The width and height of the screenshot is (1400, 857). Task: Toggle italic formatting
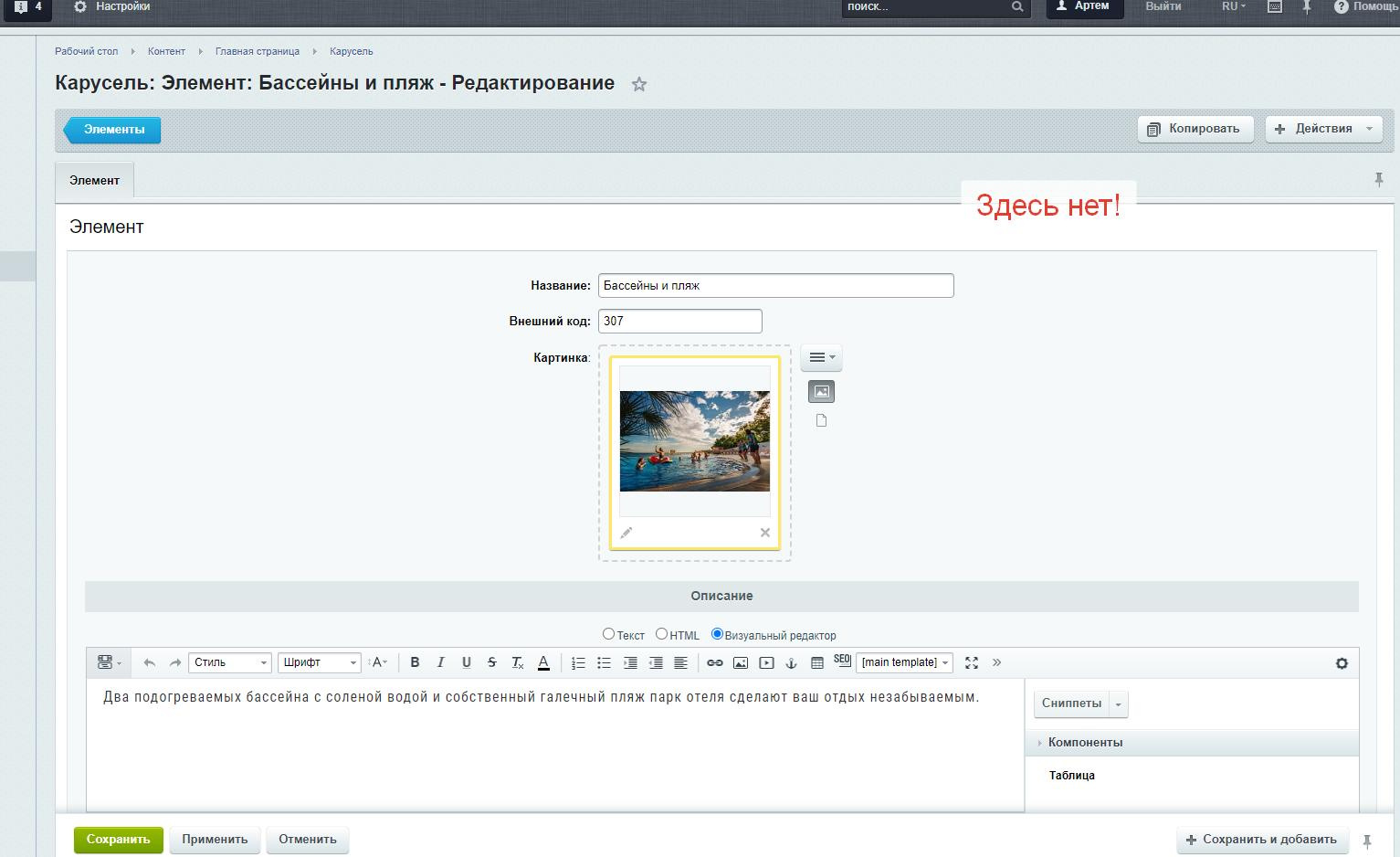pyautogui.click(x=440, y=662)
